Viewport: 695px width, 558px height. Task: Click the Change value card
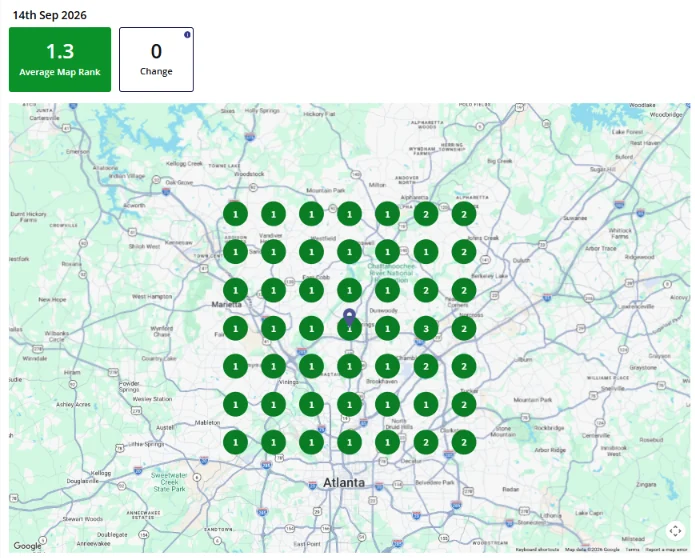156,59
